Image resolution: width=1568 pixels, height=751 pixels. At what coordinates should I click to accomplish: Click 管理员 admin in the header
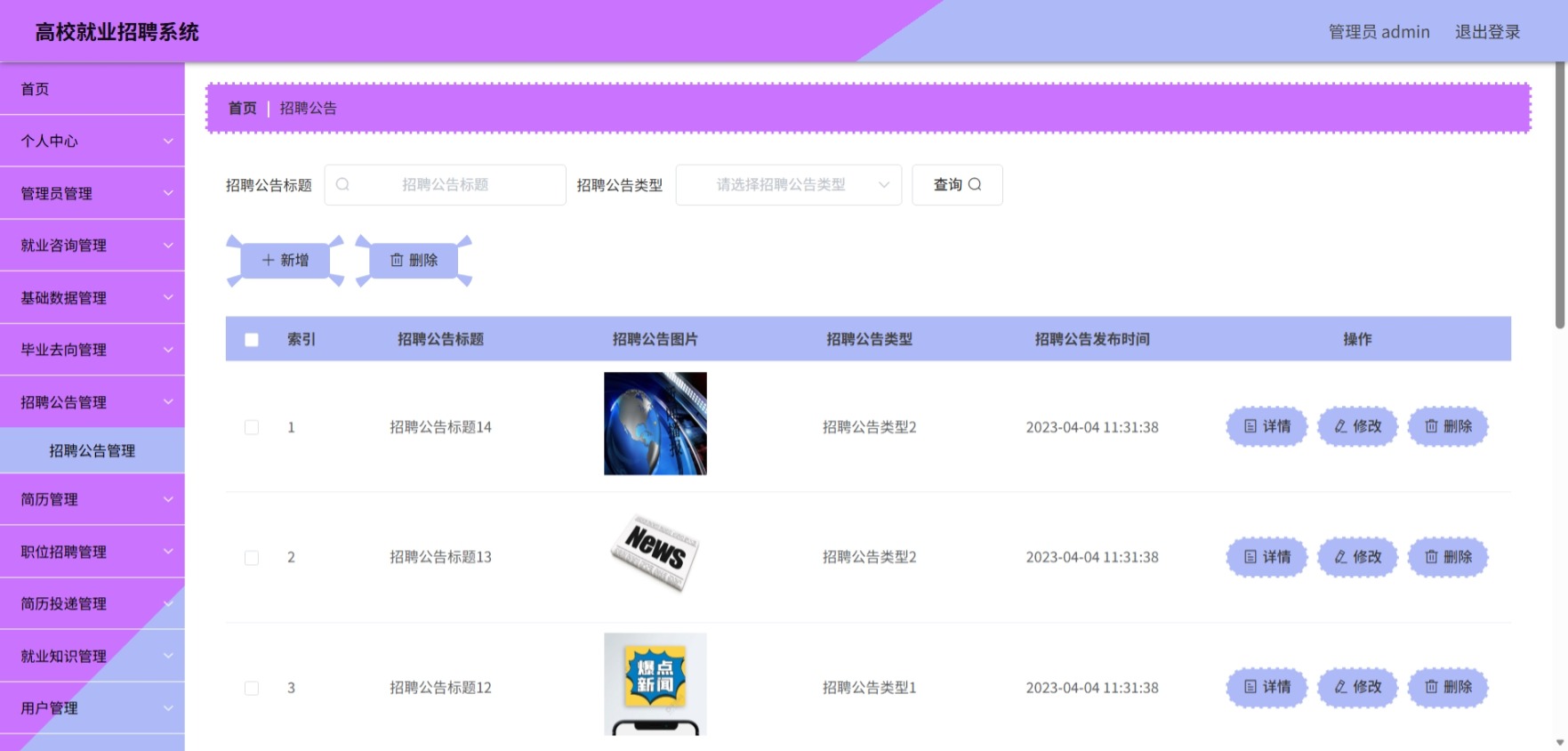pos(1379,32)
